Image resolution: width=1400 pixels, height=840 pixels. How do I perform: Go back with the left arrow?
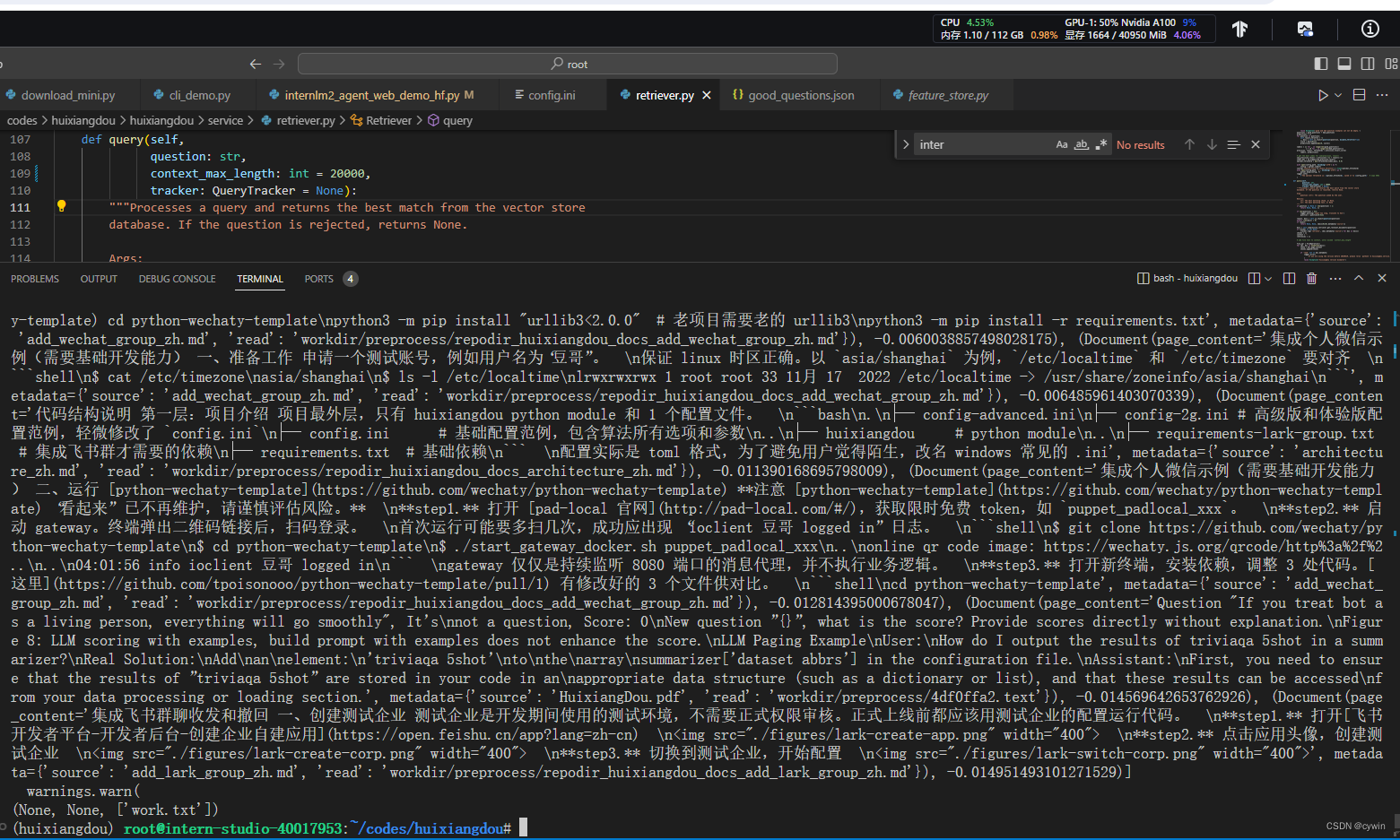256,64
